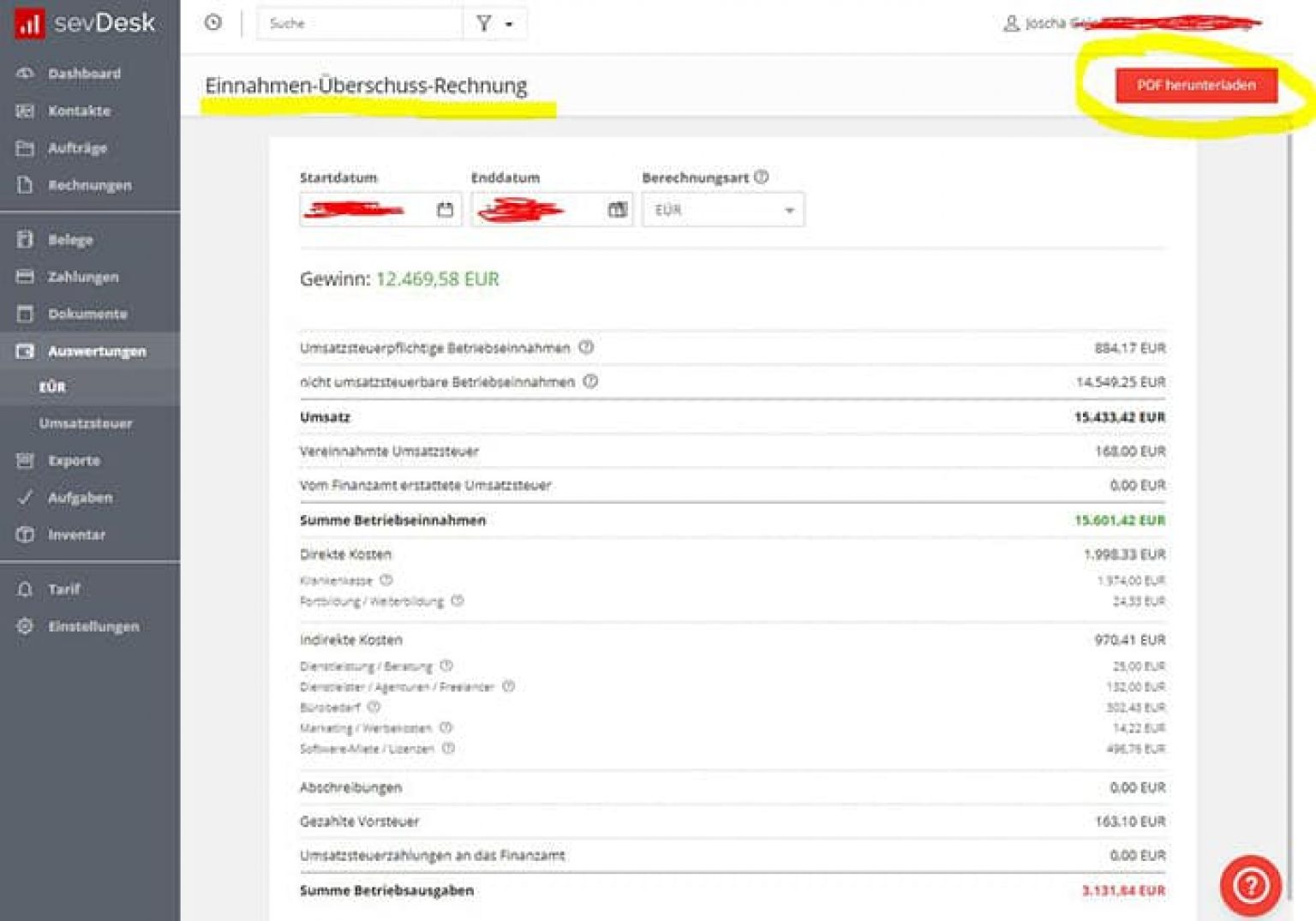
Task: Click the Zahlungen card icon
Action: 25,277
